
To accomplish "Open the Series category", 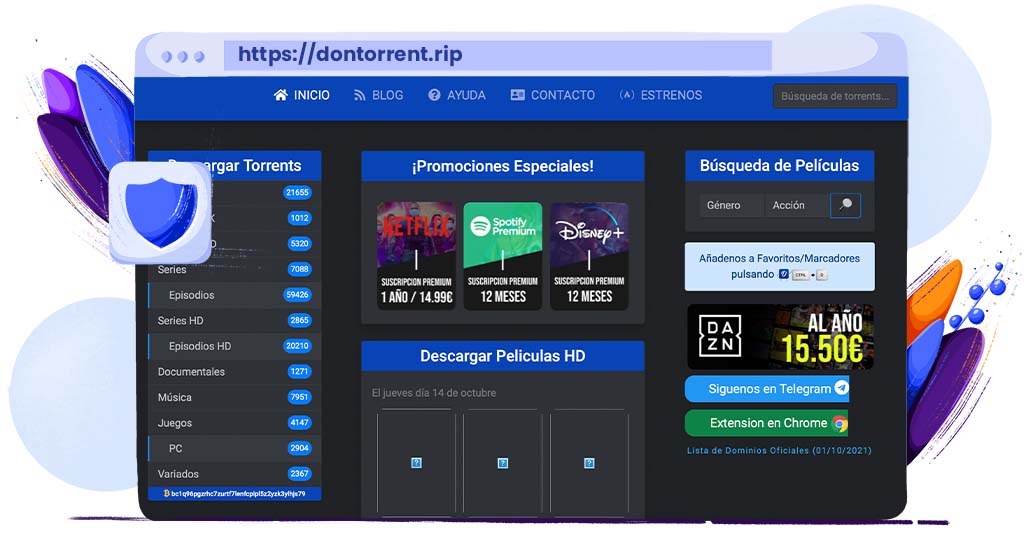I will pos(234,269).
